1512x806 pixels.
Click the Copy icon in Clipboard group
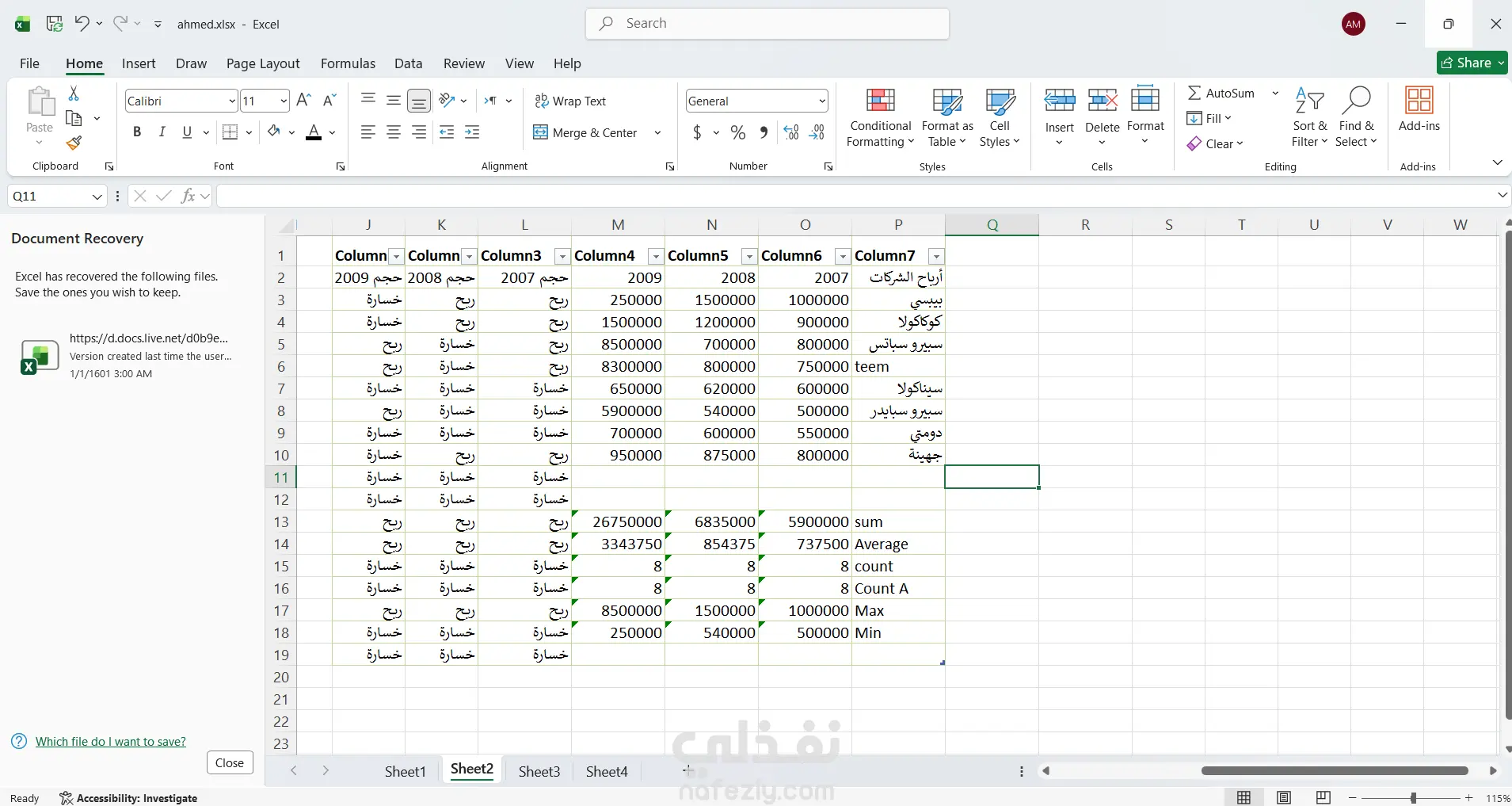[x=74, y=118]
